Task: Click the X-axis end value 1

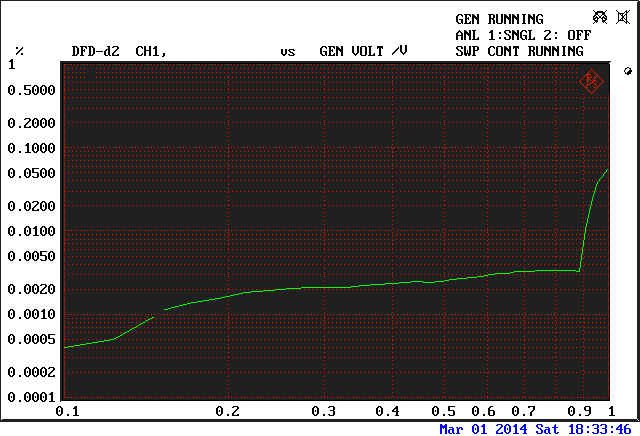Action: tap(611, 411)
